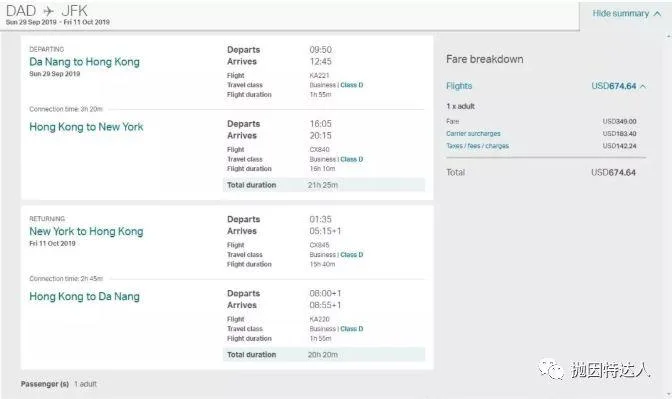Collapse the Flights fare chevron

642,87
